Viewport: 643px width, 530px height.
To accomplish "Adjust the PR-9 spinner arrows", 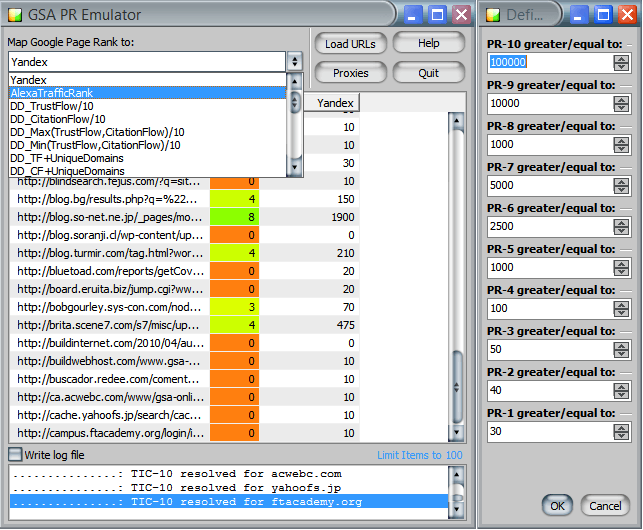I will coord(621,103).
